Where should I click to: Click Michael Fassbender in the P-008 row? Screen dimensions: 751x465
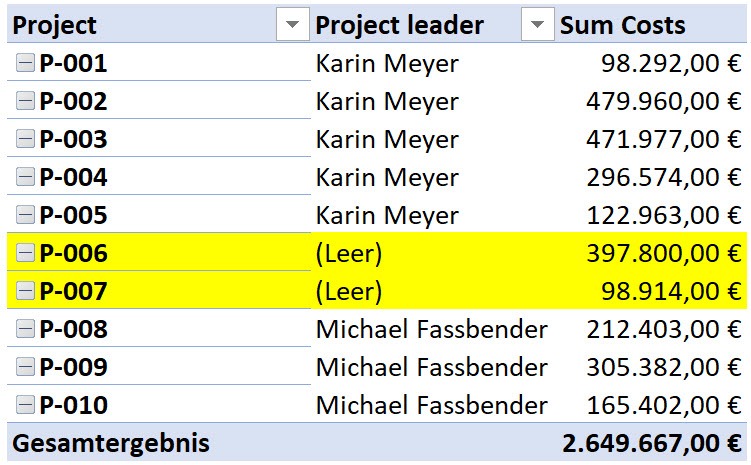[432, 329]
